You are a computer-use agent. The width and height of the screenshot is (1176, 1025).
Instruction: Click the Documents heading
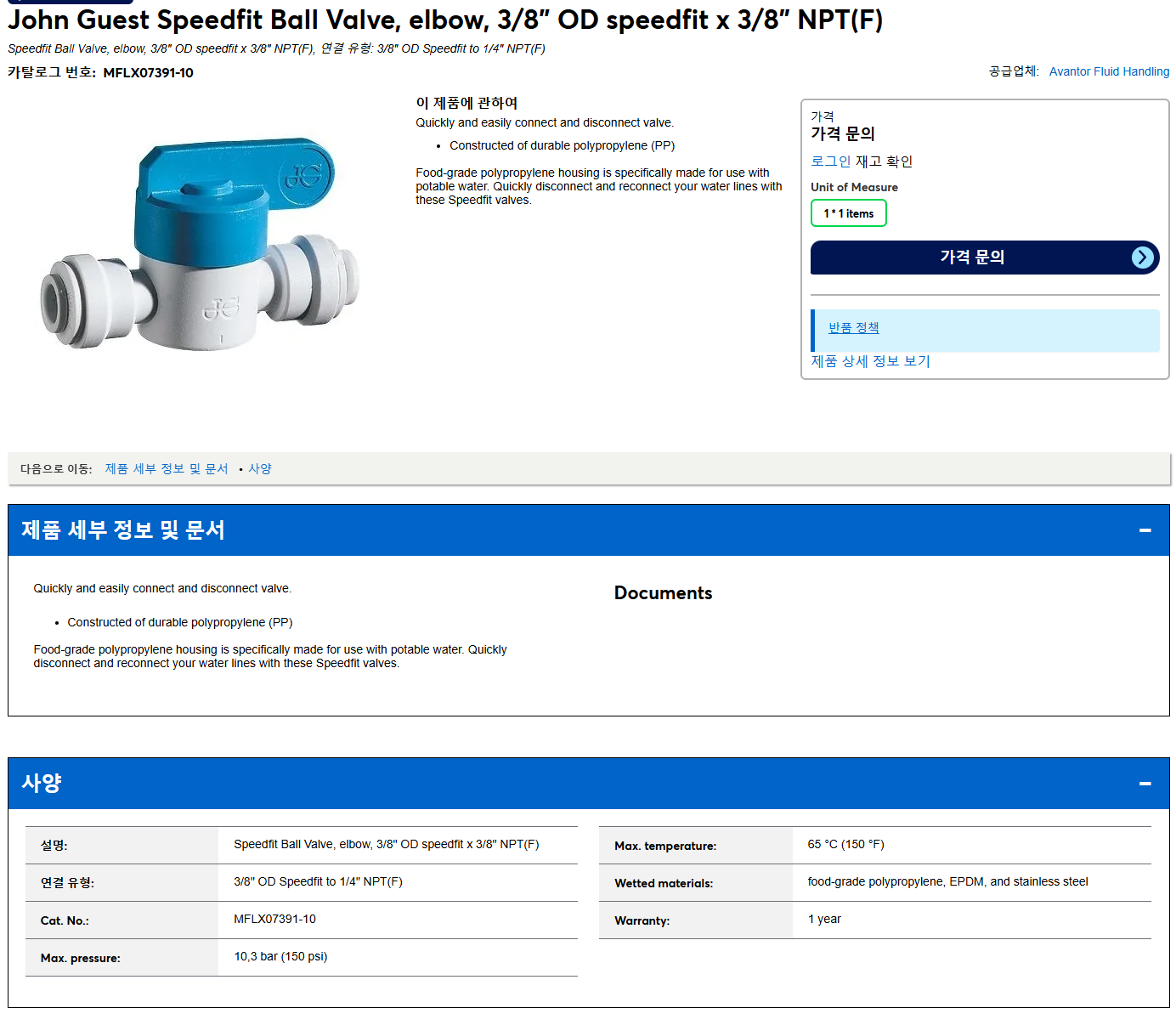click(664, 593)
